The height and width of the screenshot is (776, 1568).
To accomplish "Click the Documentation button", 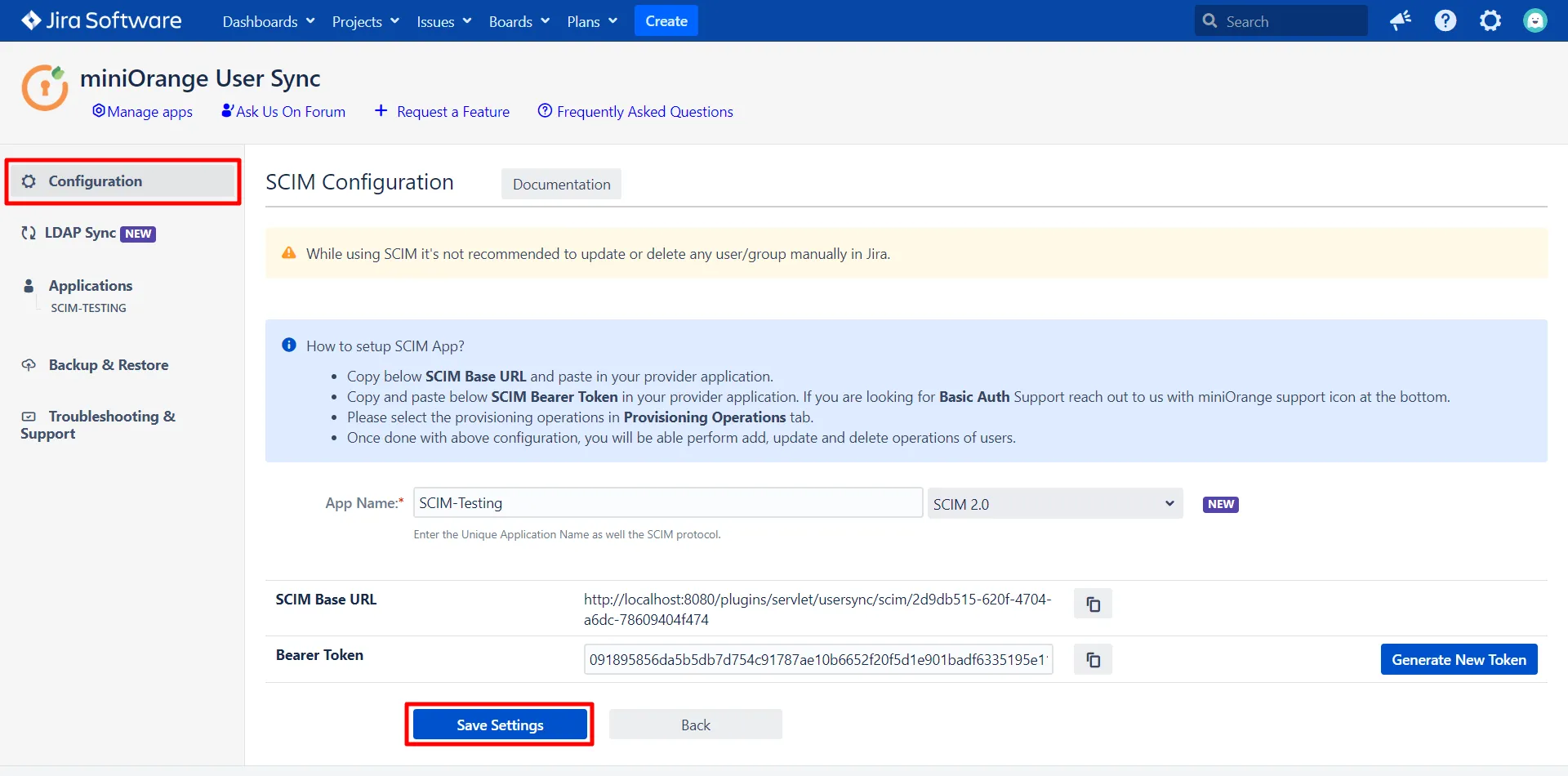I will [561, 184].
